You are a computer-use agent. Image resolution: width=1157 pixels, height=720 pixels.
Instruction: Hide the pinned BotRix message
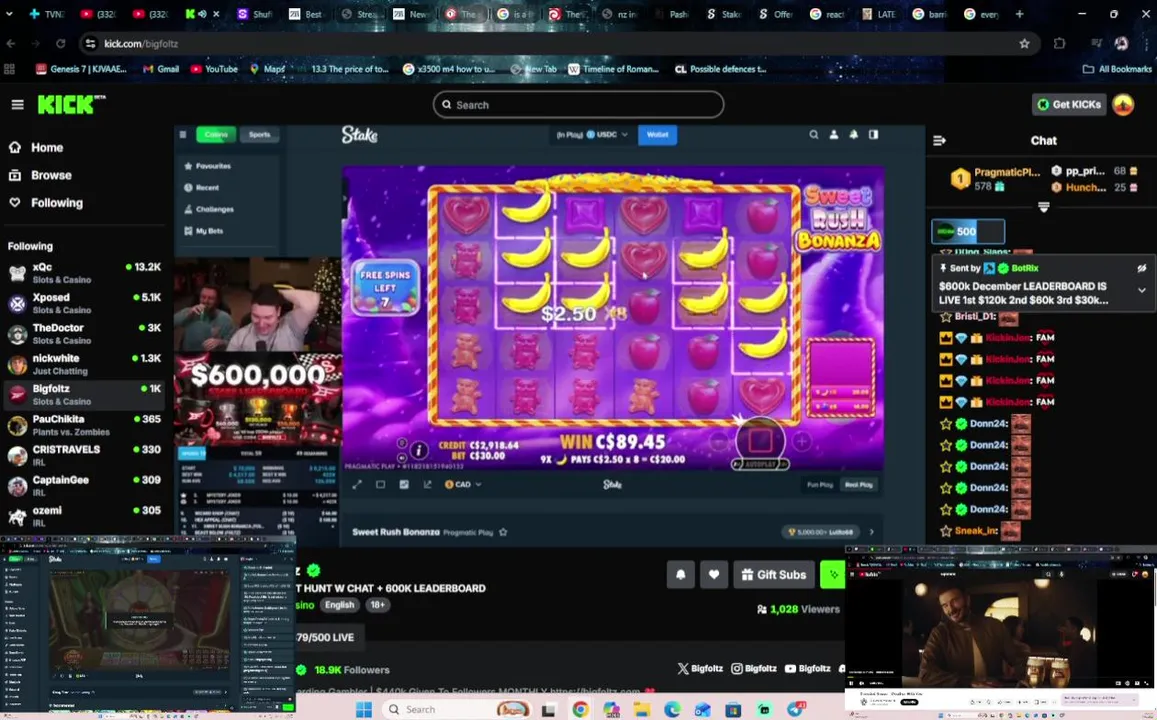click(x=1142, y=269)
